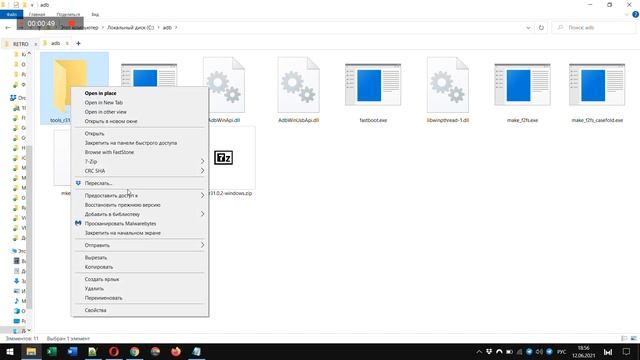The height and width of the screenshot is (360, 640).
Task: Open the 'Файл' ribbon tab
Action: click(x=11, y=14)
